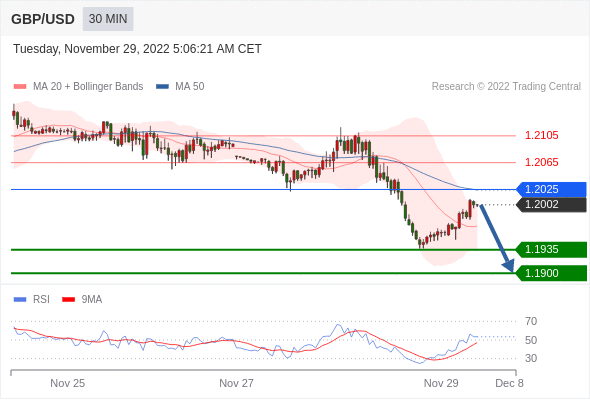This screenshot has width=590, height=400.
Task: Click the MA 20 + Bollinger Bands label
Action: (88, 87)
